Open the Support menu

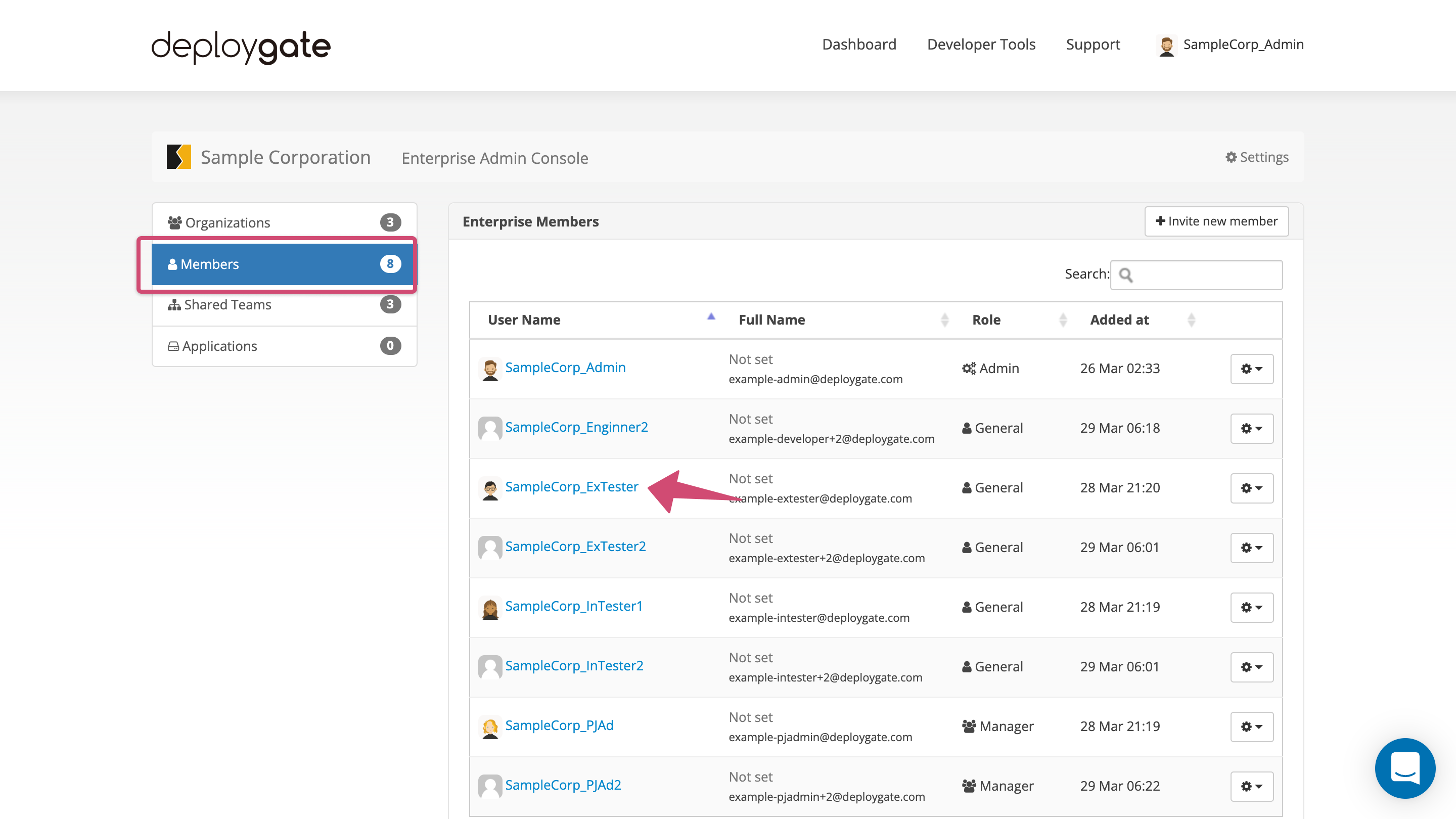coord(1093,44)
